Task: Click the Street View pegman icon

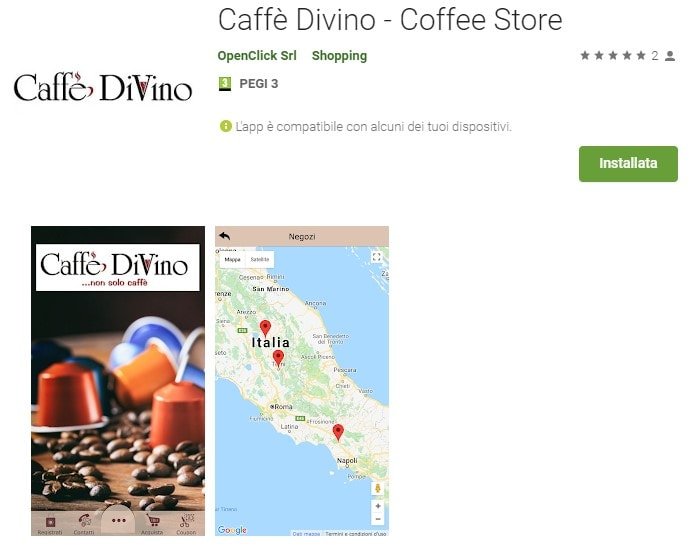Action: pyautogui.click(x=378, y=488)
